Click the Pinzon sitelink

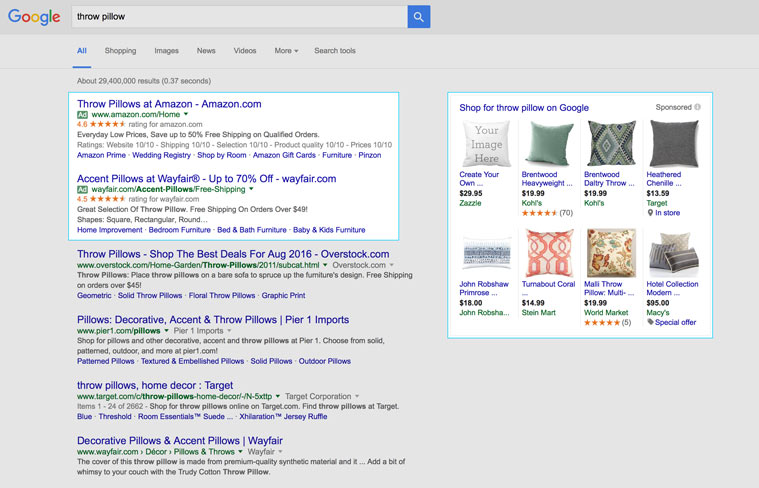tap(370, 155)
